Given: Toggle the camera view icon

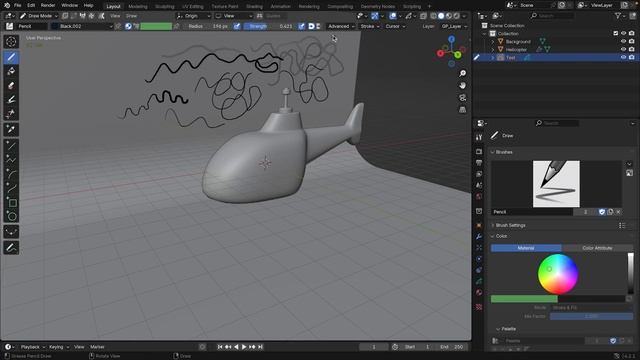Looking at the screenshot, I should pyautogui.click(x=462, y=98).
